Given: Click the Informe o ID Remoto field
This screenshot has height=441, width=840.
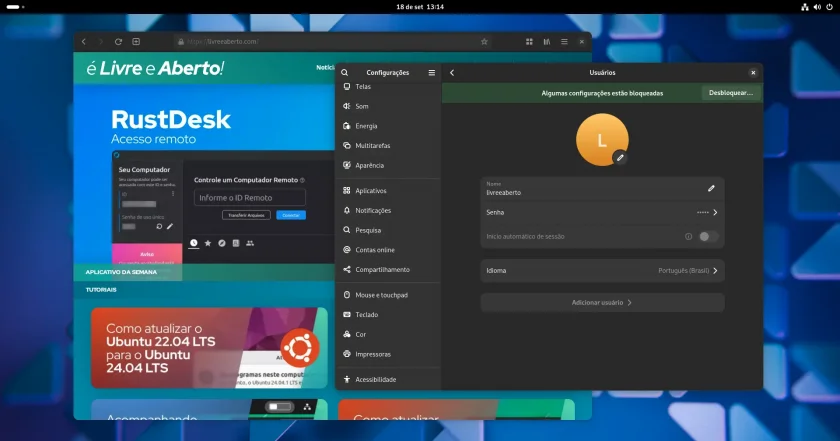Looking at the screenshot, I should [250, 198].
